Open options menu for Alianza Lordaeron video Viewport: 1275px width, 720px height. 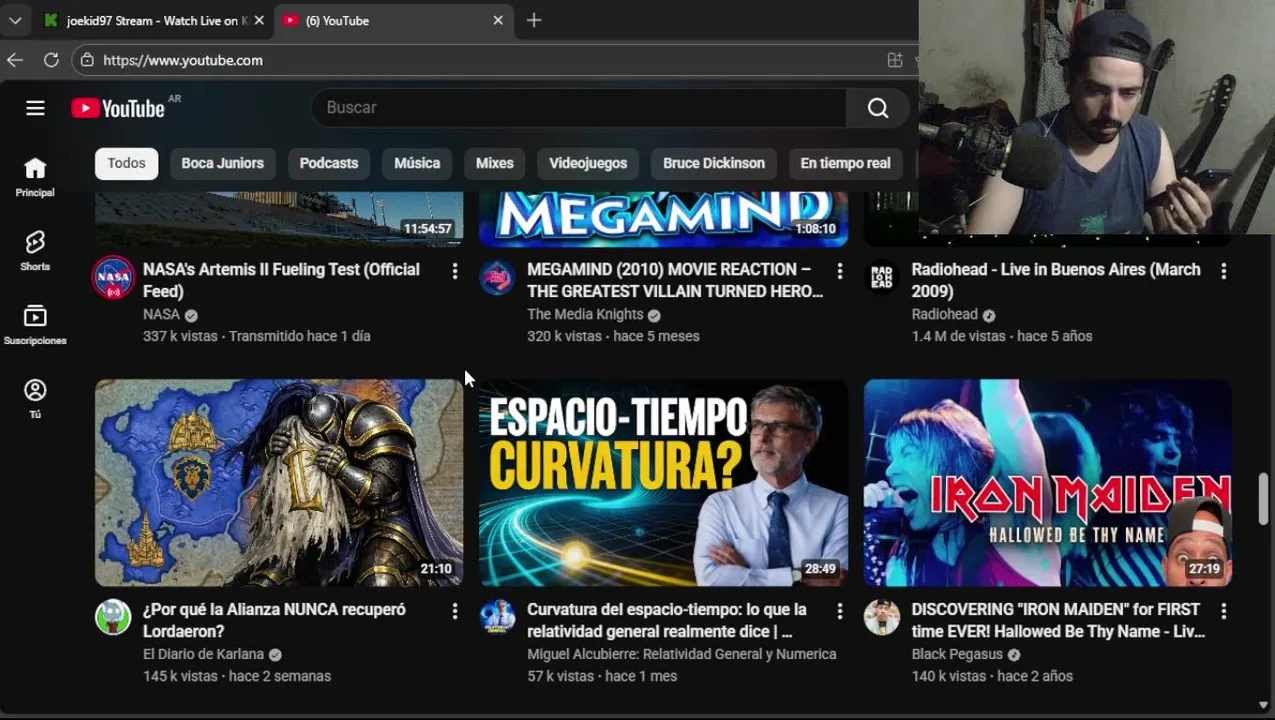455,611
